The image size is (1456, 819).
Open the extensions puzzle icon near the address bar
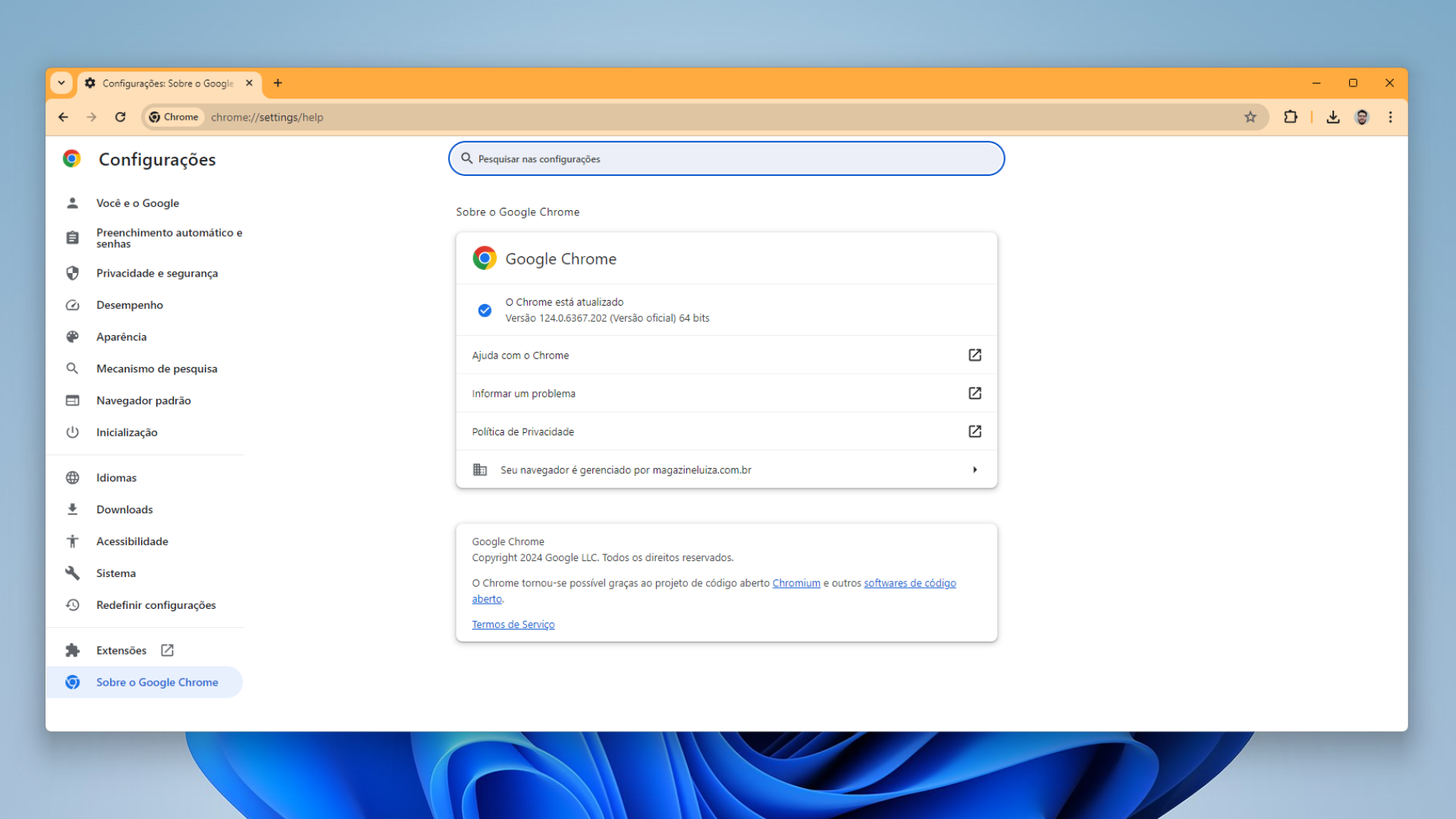click(1291, 117)
